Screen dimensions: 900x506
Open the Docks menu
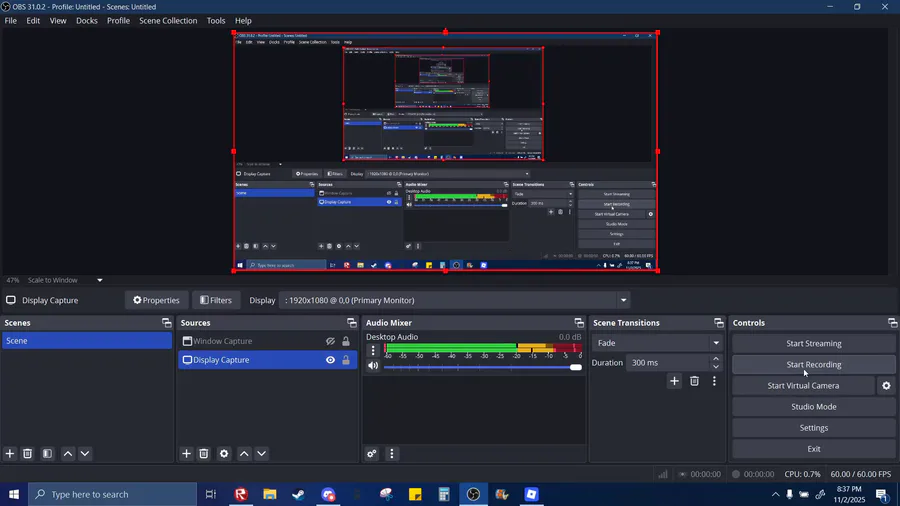[87, 21]
